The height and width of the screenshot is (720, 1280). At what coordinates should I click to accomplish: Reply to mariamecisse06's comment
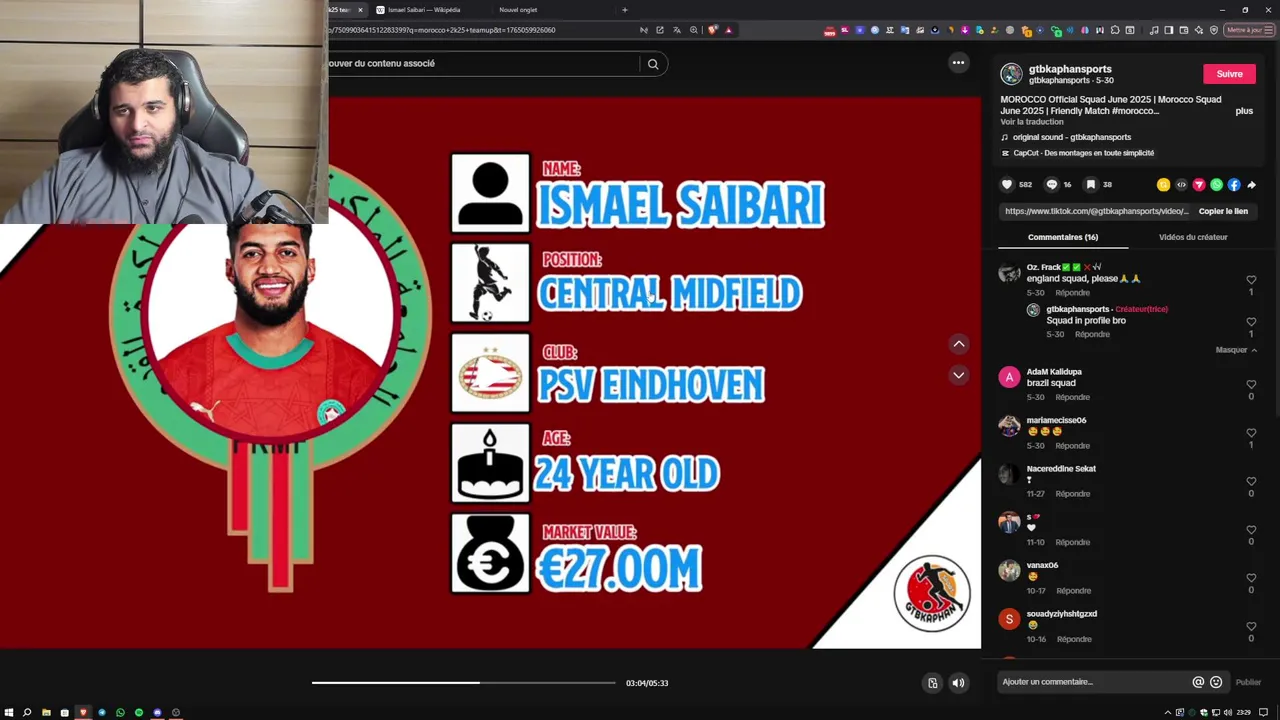(x=1072, y=446)
